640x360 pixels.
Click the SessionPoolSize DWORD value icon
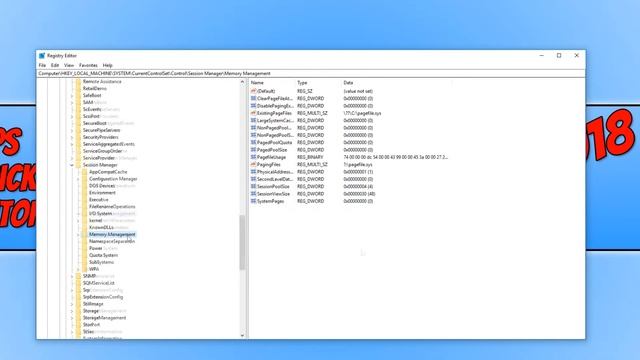point(253,187)
